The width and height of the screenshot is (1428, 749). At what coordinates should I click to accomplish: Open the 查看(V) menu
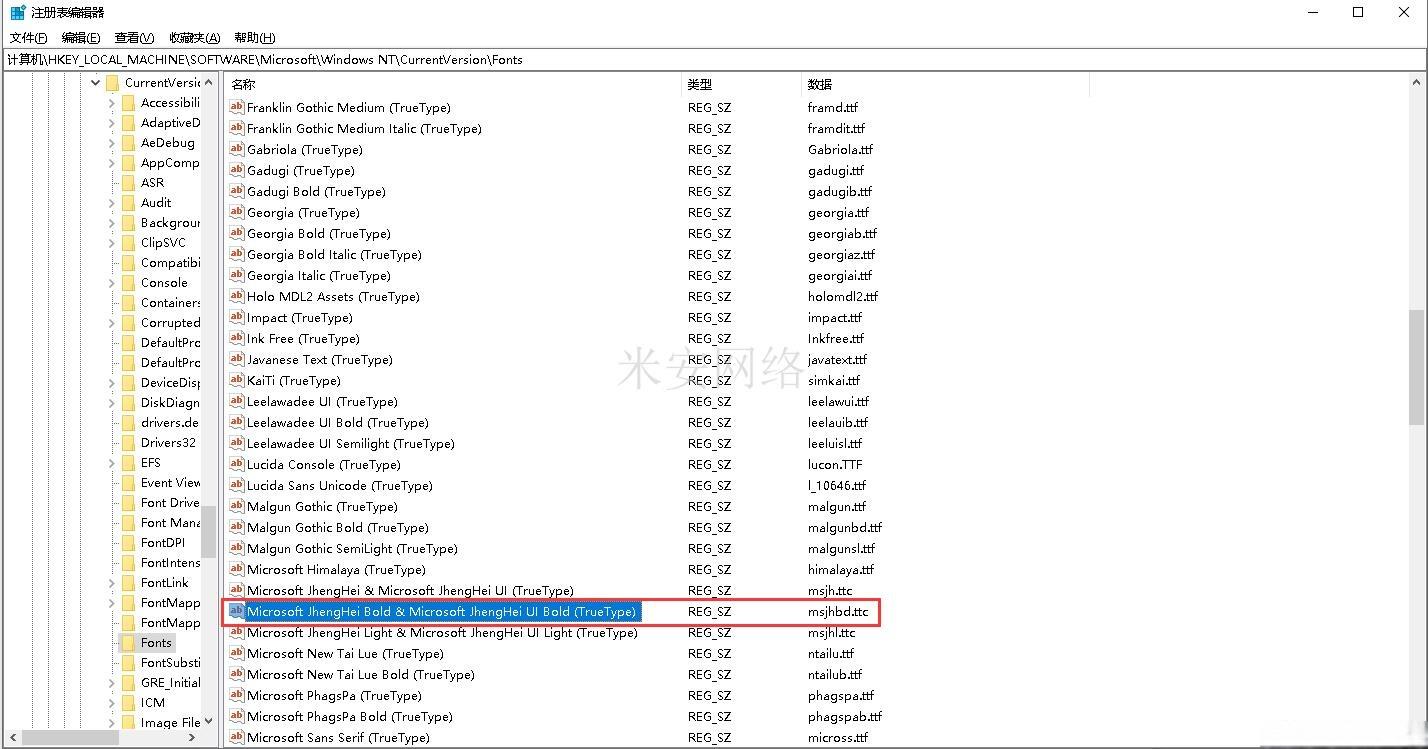(x=134, y=37)
